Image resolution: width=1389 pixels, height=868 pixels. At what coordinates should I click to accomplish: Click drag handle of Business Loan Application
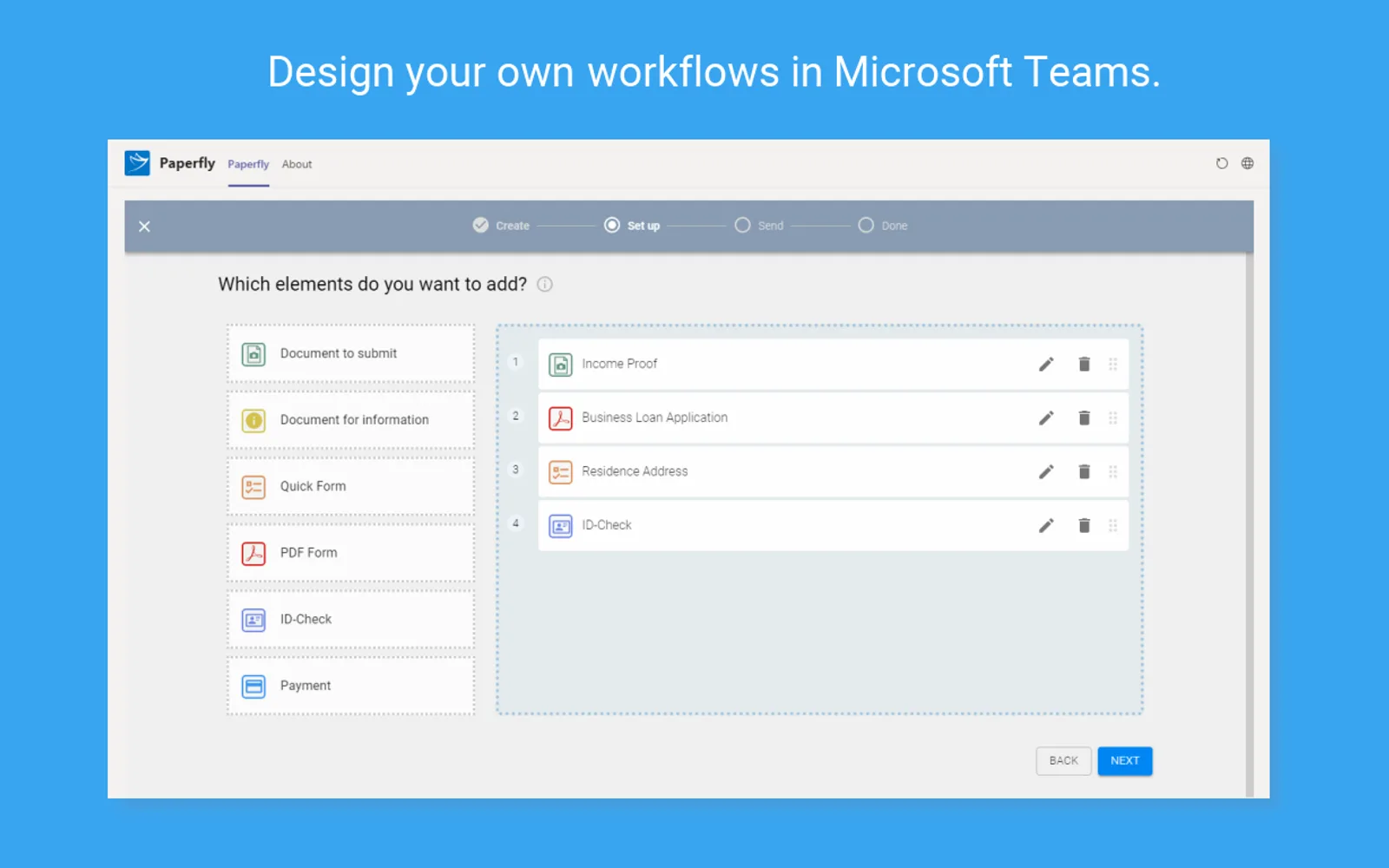[x=1113, y=418]
